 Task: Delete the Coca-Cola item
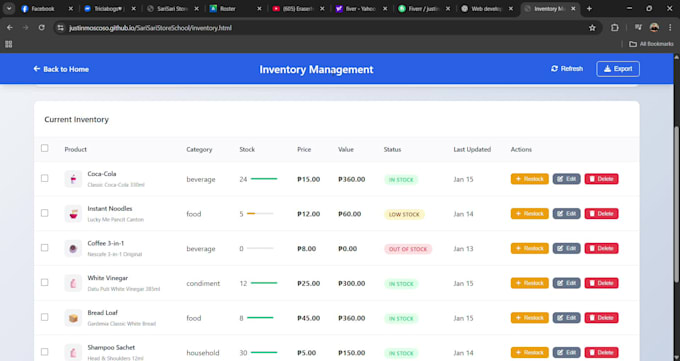pyautogui.click(x=602, y=179)
